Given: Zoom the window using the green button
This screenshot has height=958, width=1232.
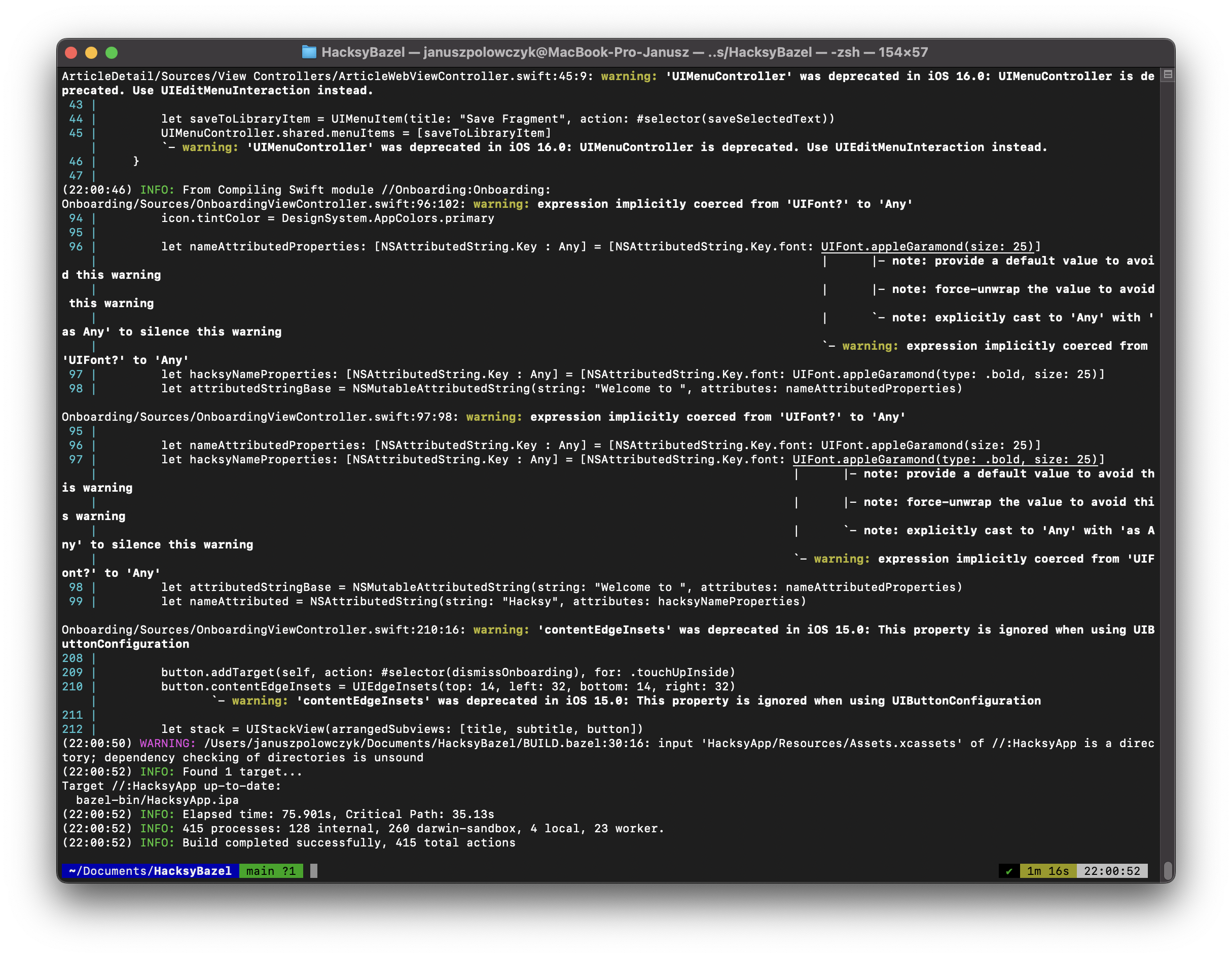Looking at the screenshot, I should click(112, 52).
